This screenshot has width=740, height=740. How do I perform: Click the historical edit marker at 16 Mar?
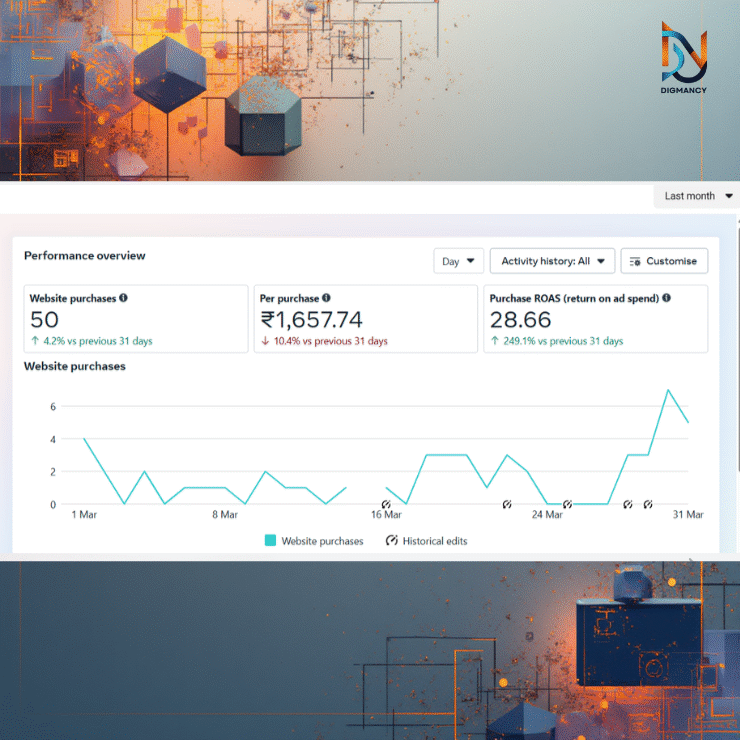click(x=386, y=505)
